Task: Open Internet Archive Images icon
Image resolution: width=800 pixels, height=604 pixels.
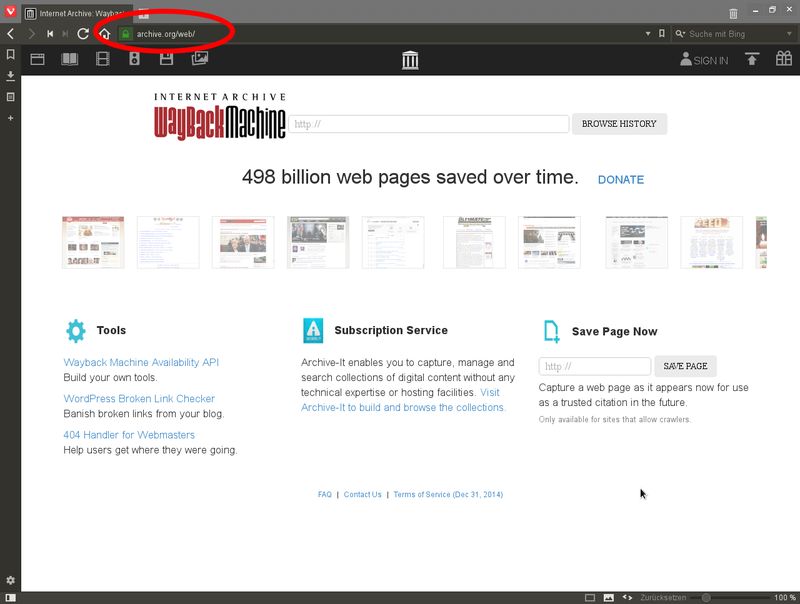Action: (x=200, y=60)
